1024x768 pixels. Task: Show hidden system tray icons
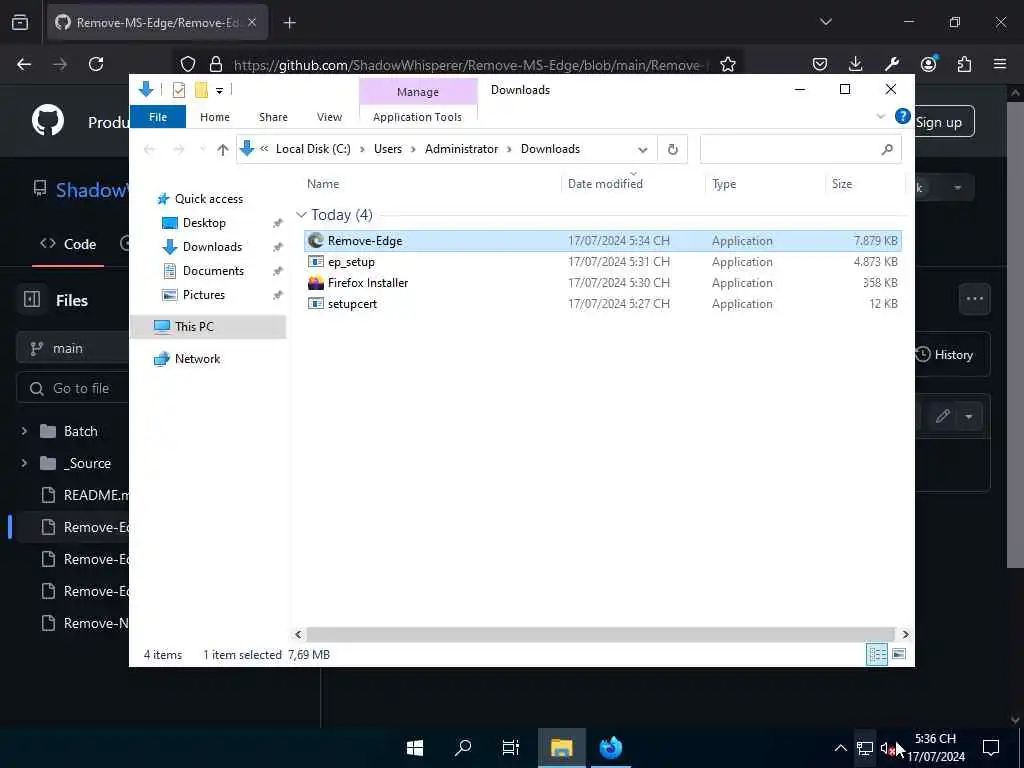pyautogui.click(x=840, y=748)
